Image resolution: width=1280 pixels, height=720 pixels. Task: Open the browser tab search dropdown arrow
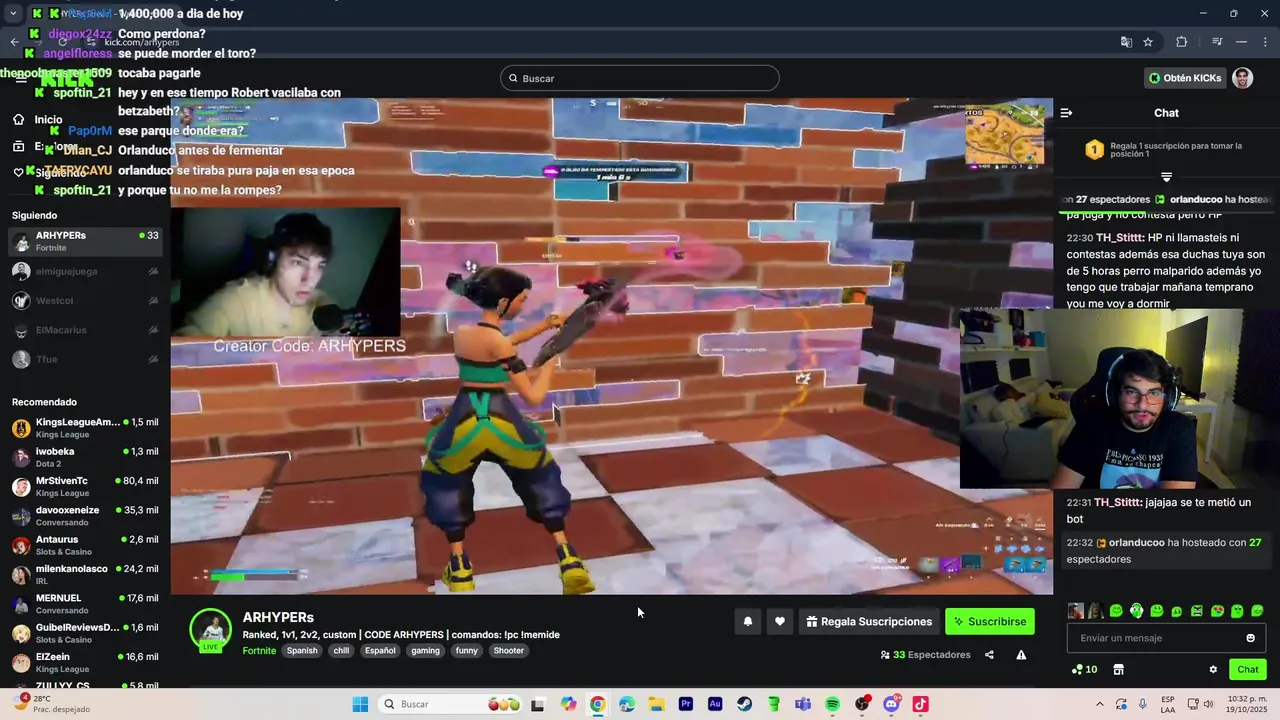(13, 13)
